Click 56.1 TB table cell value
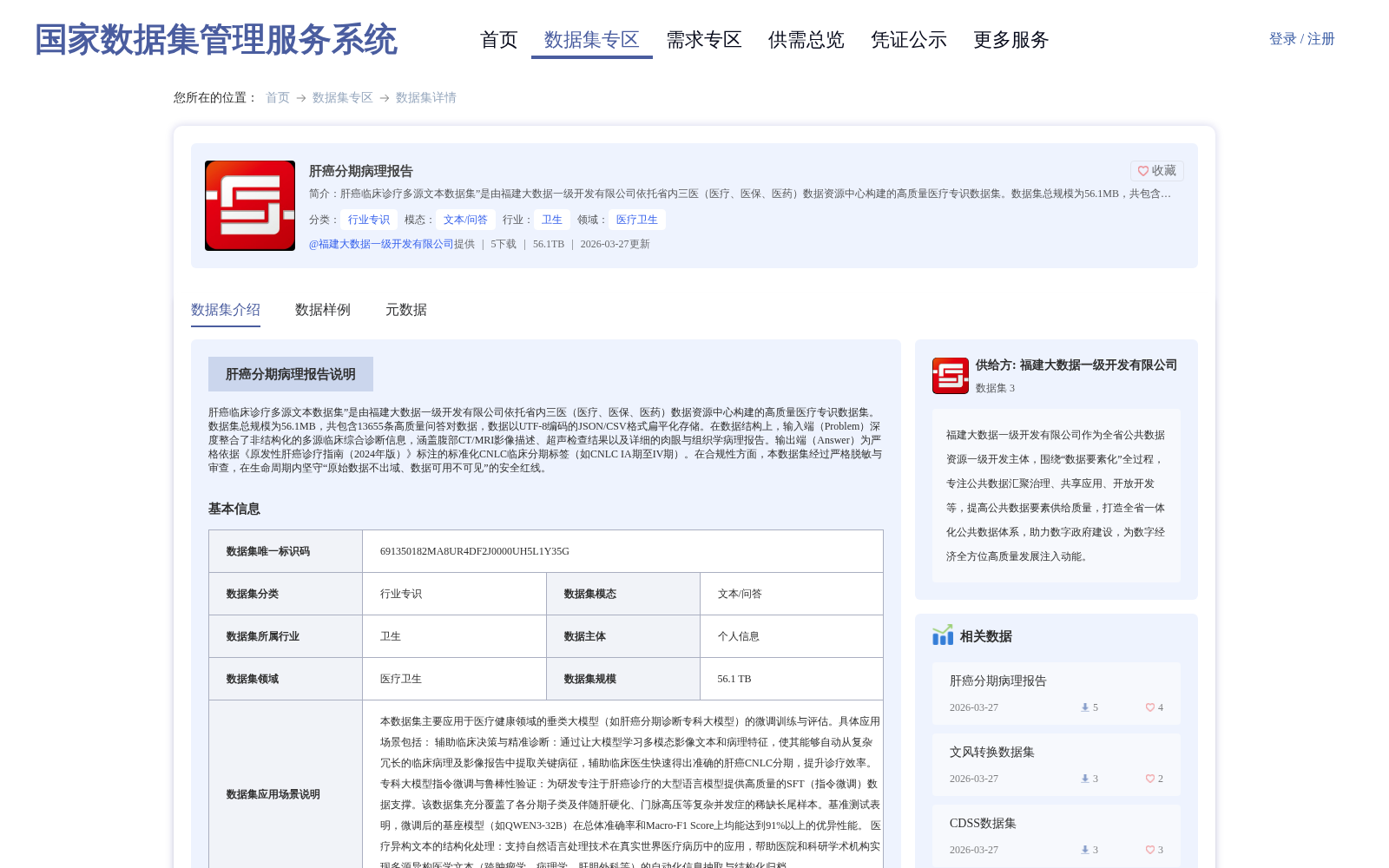 pos(734,679)
